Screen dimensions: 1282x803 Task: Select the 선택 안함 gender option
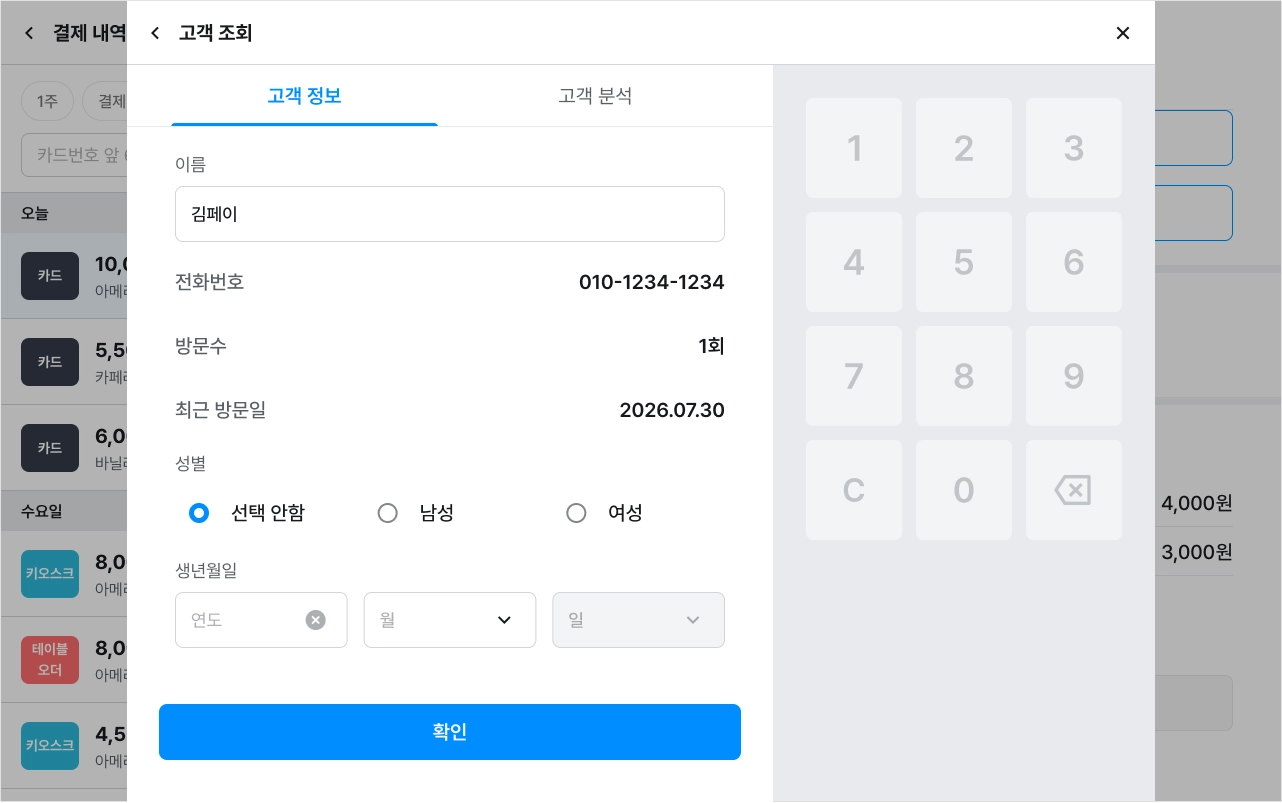pyautogui.click(x=247, y=513)
